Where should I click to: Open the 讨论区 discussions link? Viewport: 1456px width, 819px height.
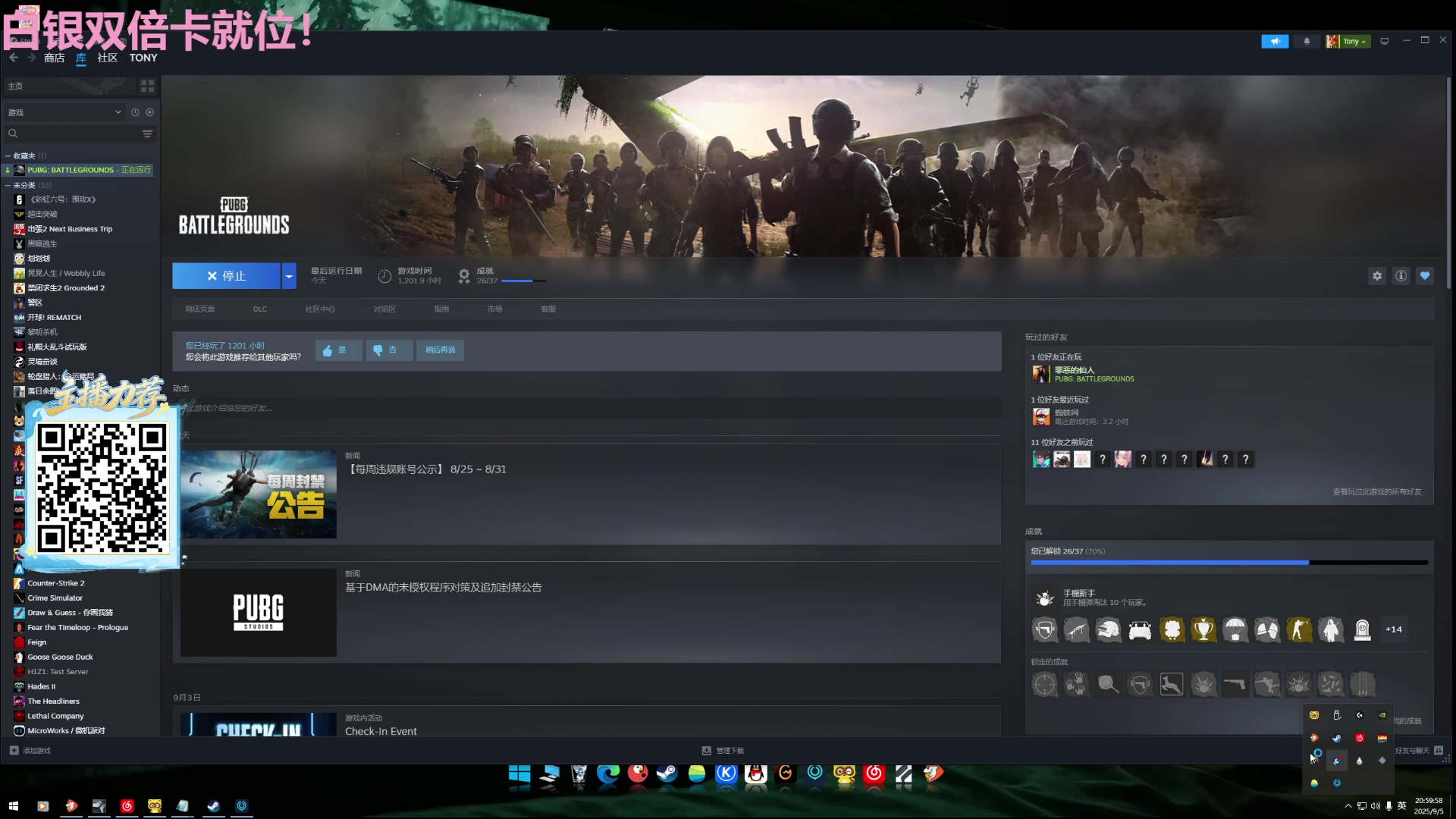point(384,309)
